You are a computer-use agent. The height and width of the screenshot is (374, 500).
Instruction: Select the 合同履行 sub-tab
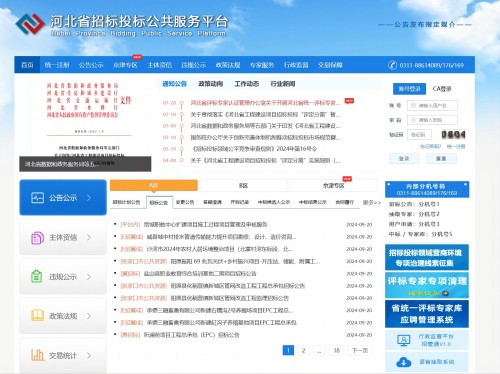point(344,202)
